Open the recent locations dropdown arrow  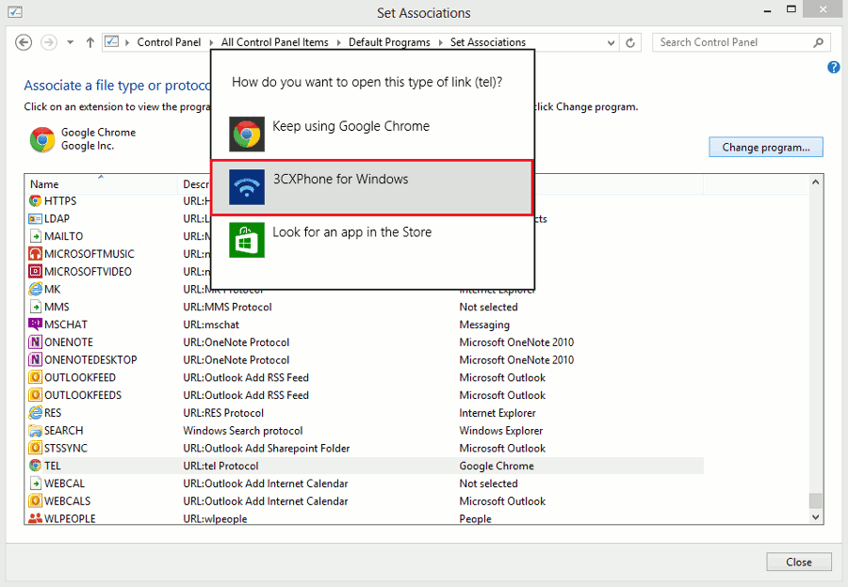pos(70,42)
